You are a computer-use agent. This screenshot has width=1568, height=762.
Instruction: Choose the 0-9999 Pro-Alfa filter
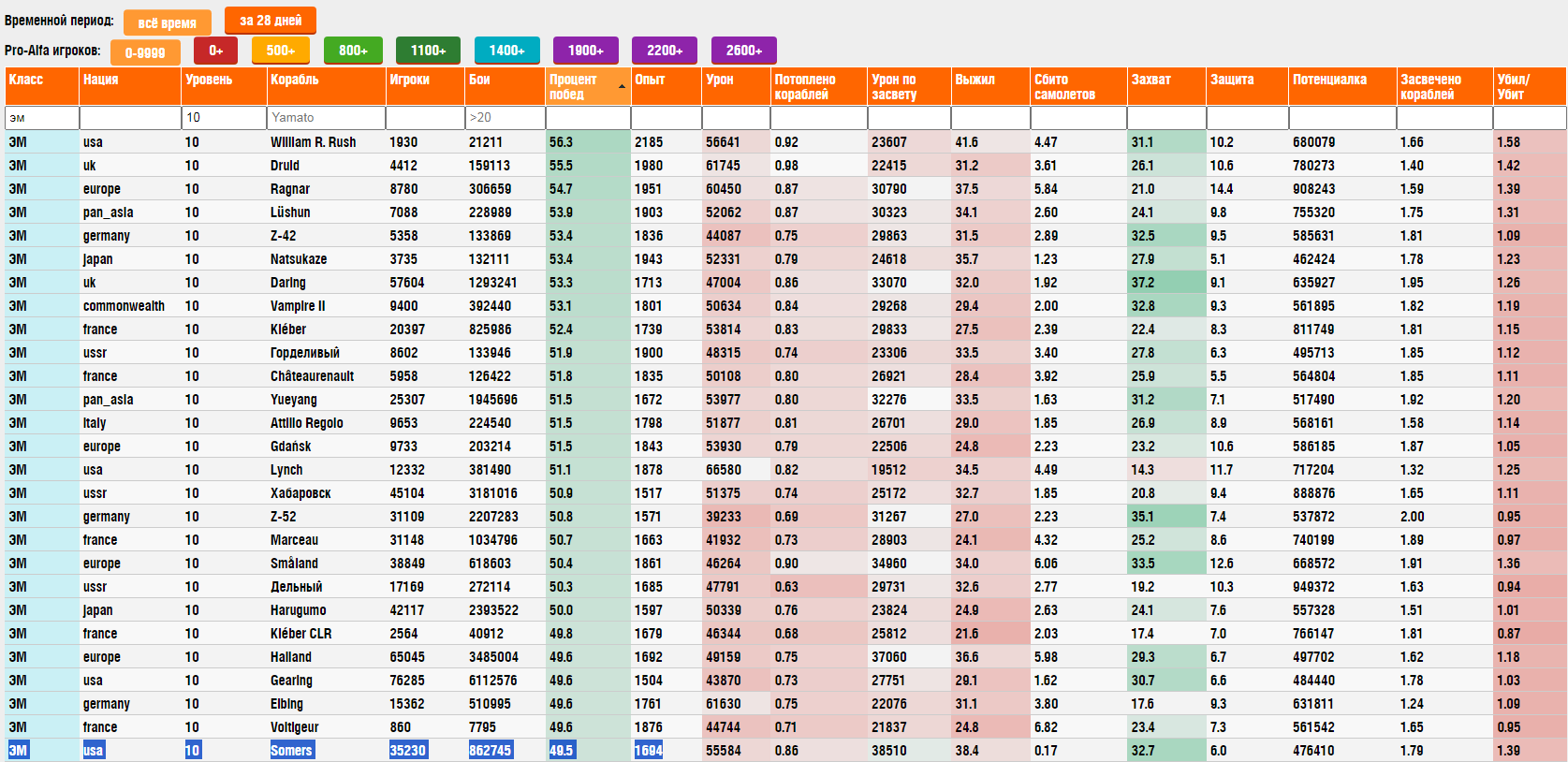pyautogui.click(x=145, y=52)
